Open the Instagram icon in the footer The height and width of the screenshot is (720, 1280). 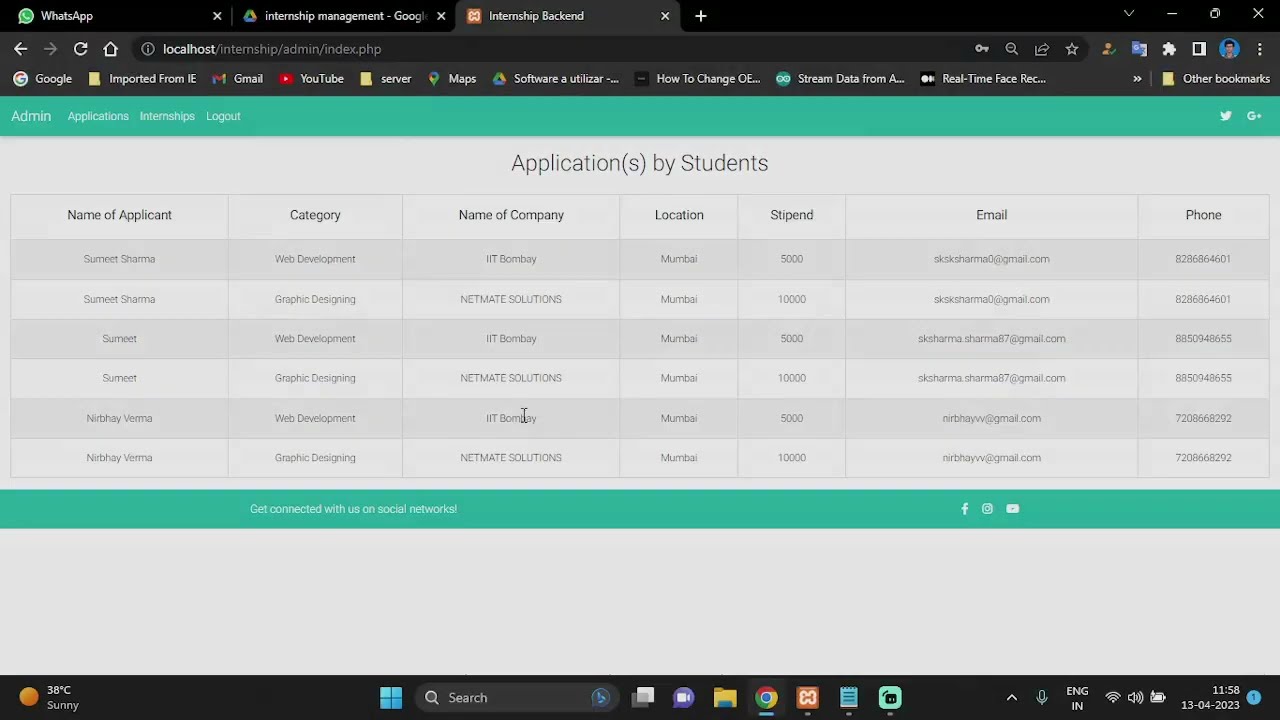(x=987, y=509)
